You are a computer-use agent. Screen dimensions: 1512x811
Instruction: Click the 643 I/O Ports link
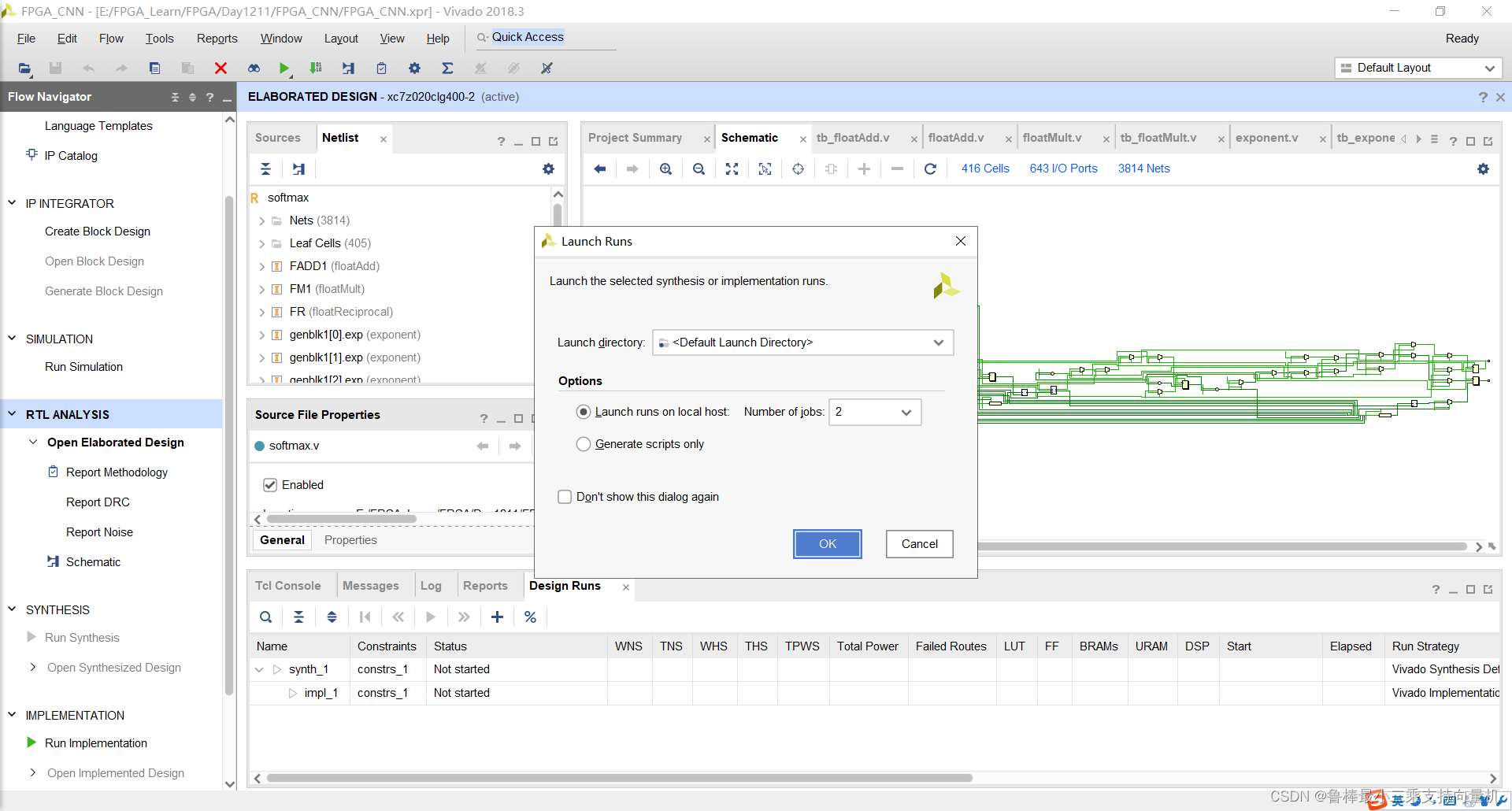click(x=1063, y=168)
